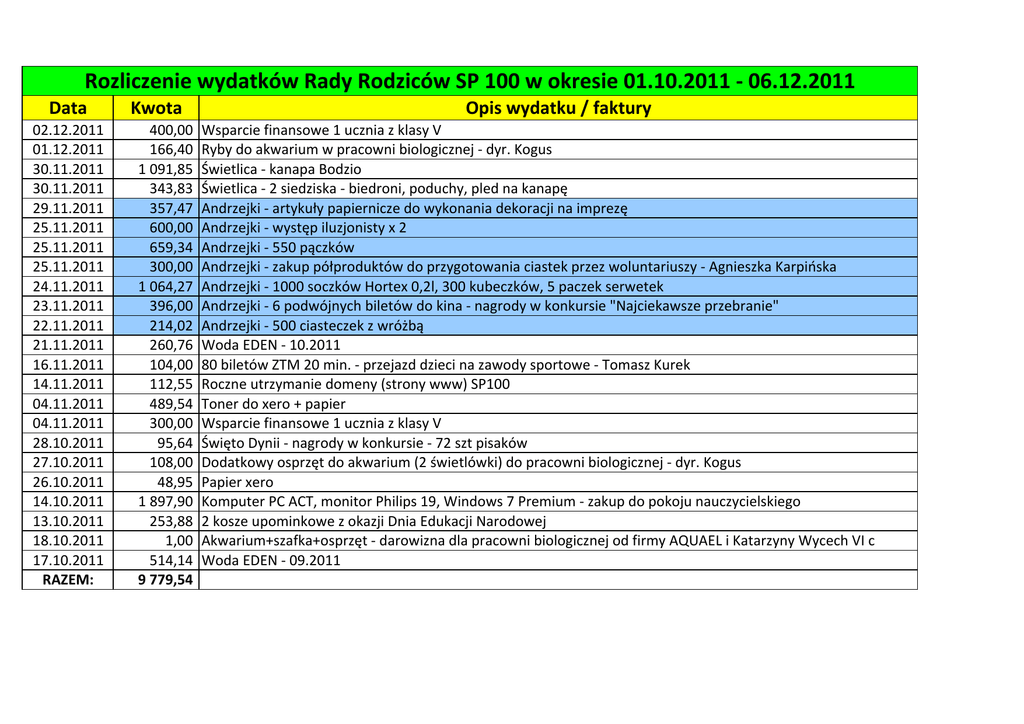Select the amount 1 064,27 cell
This screenshot has height=724, width=1024.
tap(156, 286)
